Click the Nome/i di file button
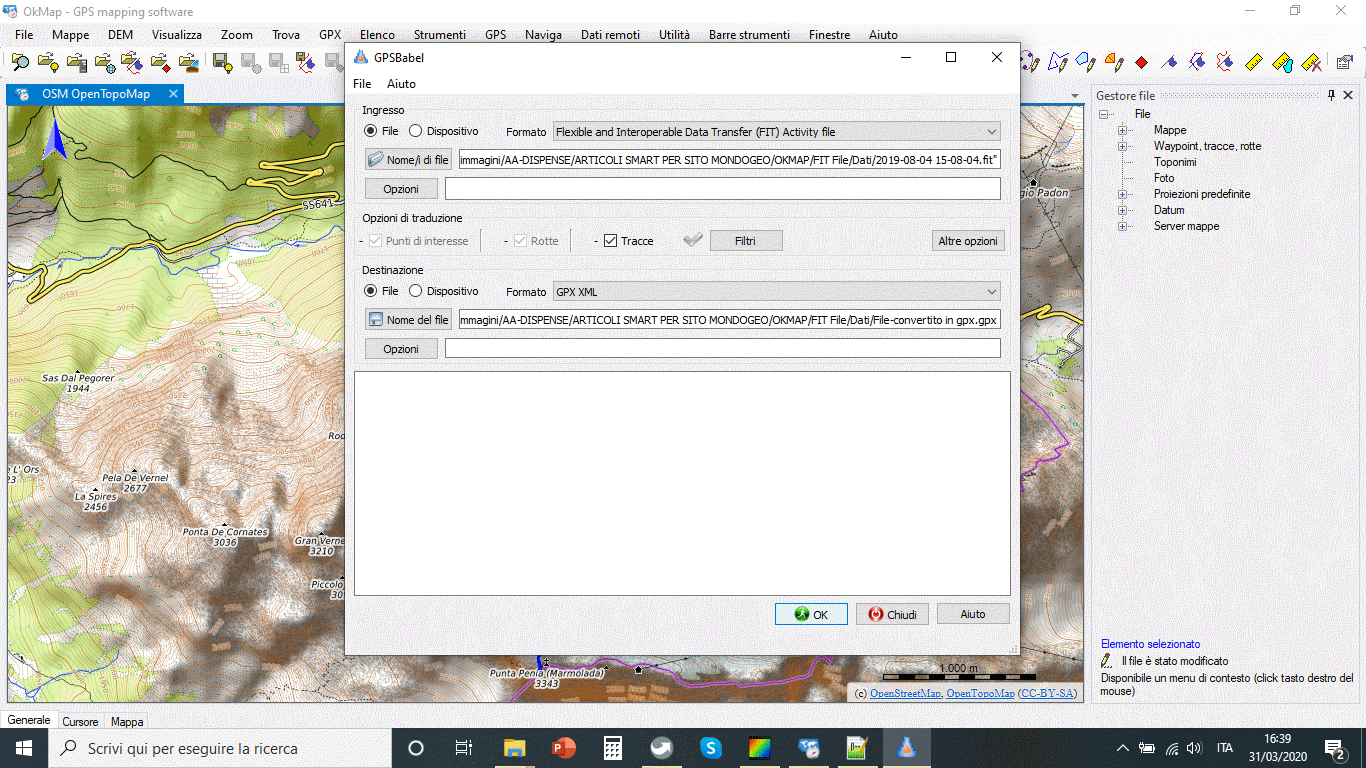 point(407,159)
